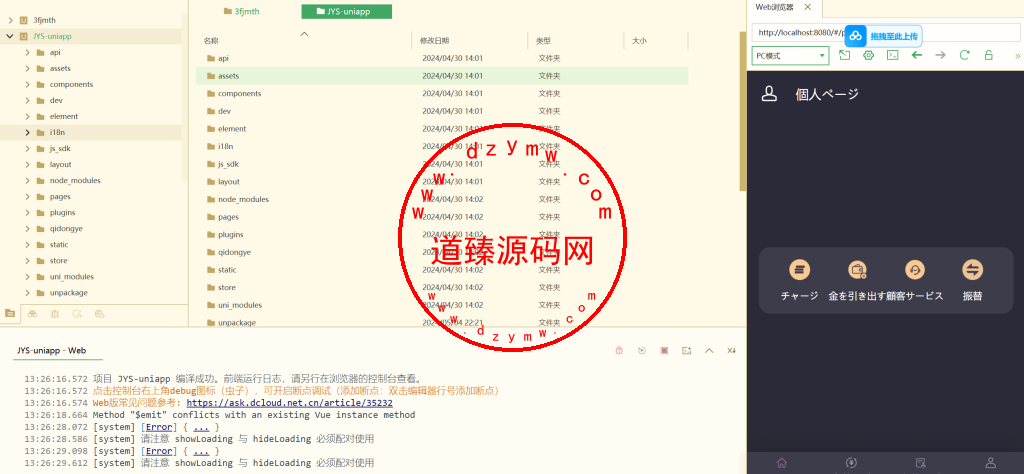This screenshot has height=474, width=1024.
Task: Sort file list by 名称 column
Action: coord(211,40)
